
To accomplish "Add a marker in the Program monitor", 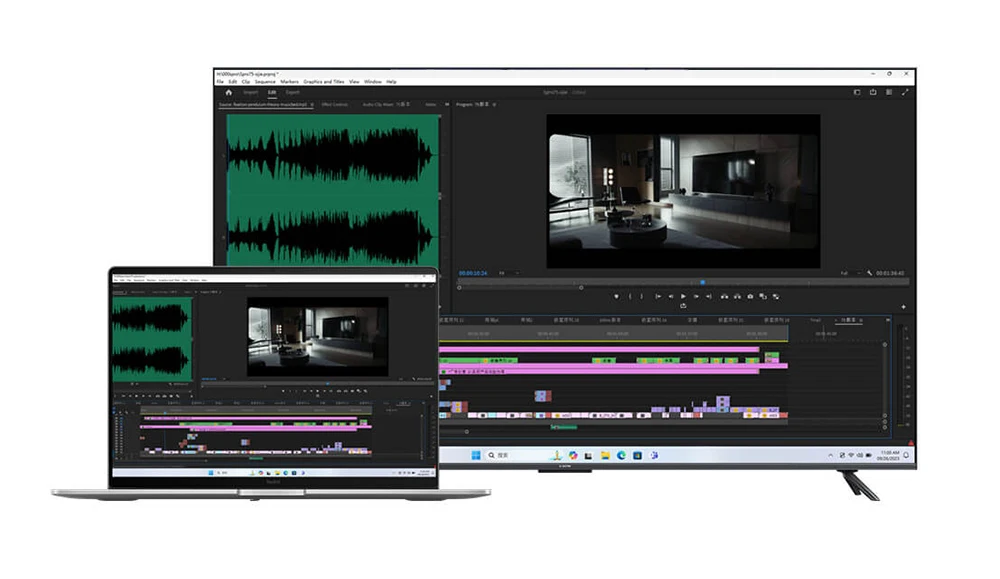I will (x=616, y=296).
